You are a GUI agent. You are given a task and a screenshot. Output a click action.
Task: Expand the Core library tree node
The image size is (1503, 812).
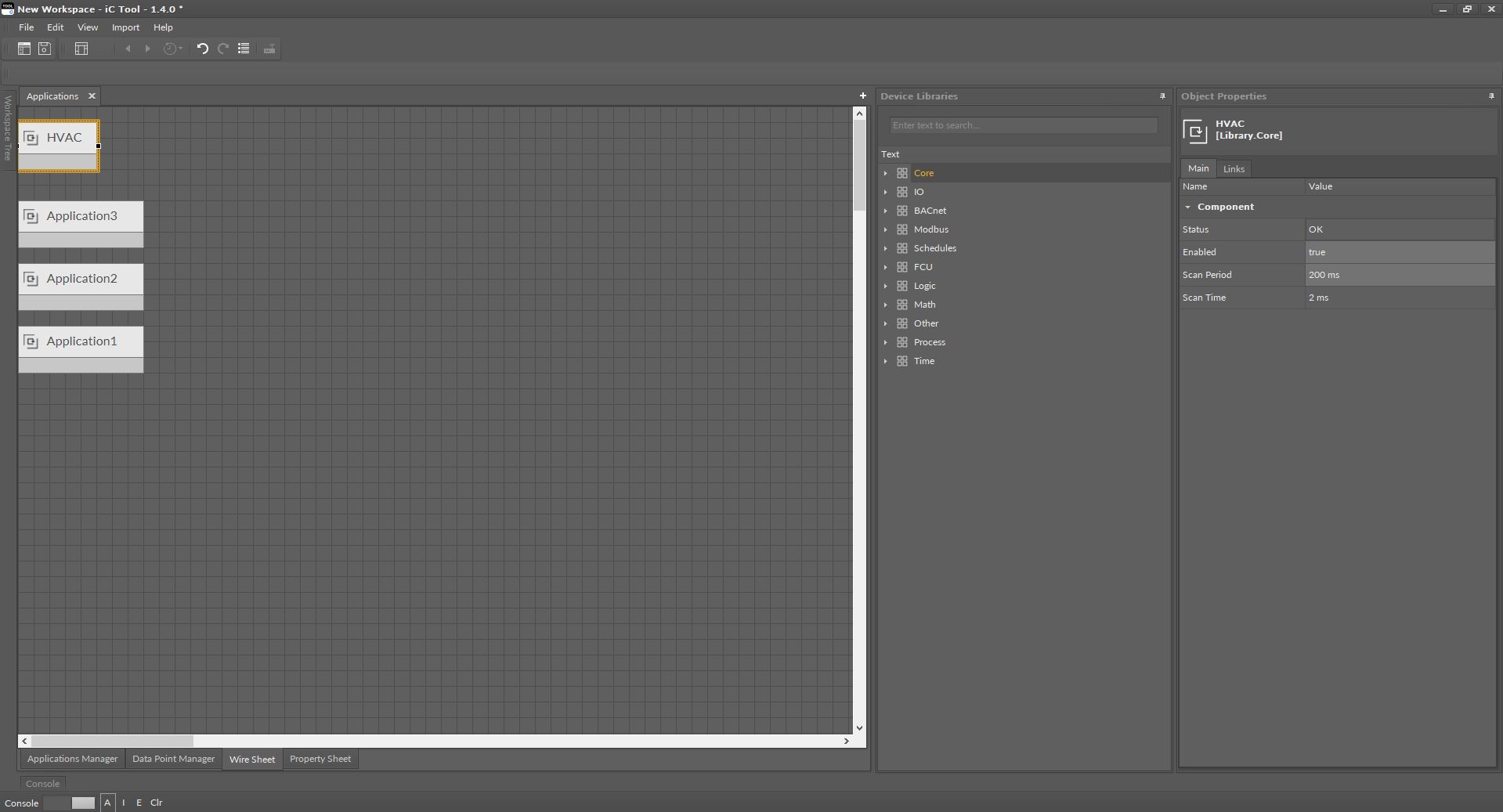886,173
